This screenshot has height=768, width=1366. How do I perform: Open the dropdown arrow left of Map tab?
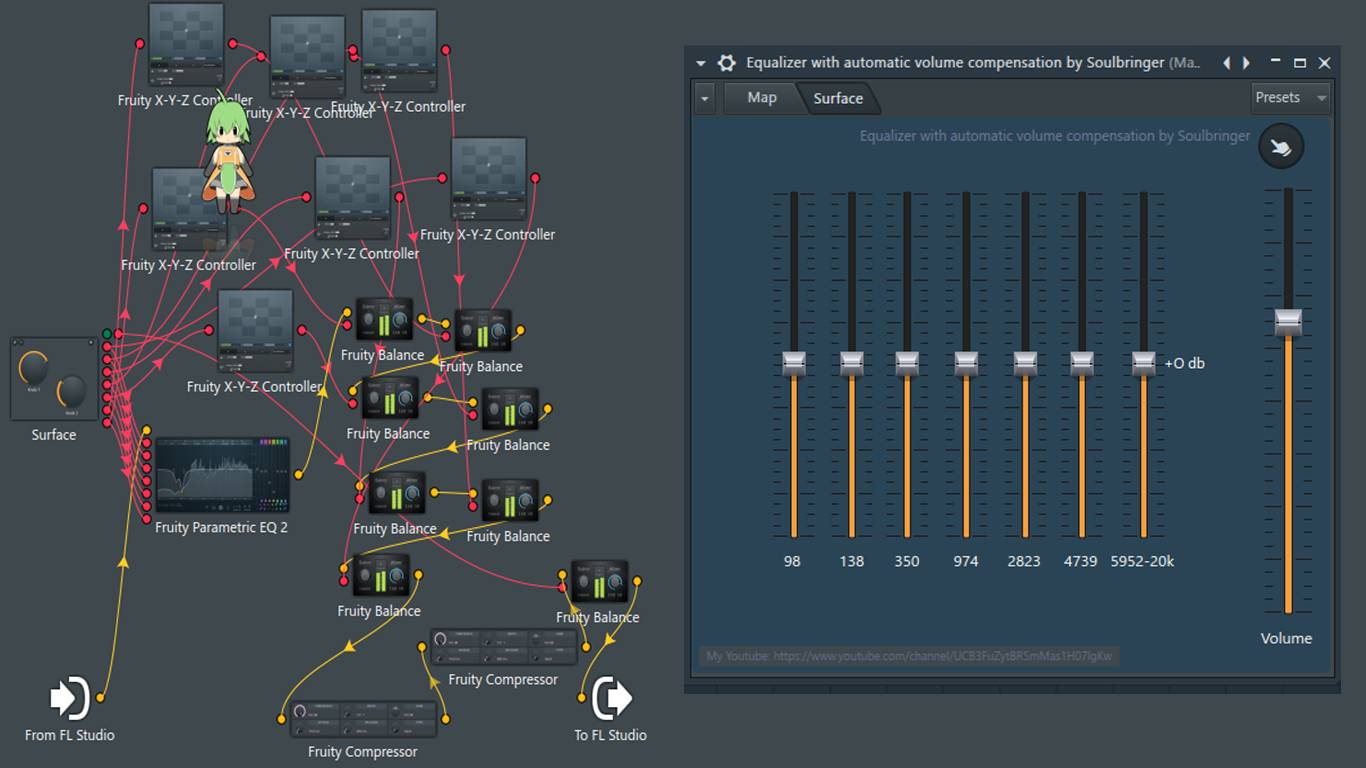click(705, 99)
